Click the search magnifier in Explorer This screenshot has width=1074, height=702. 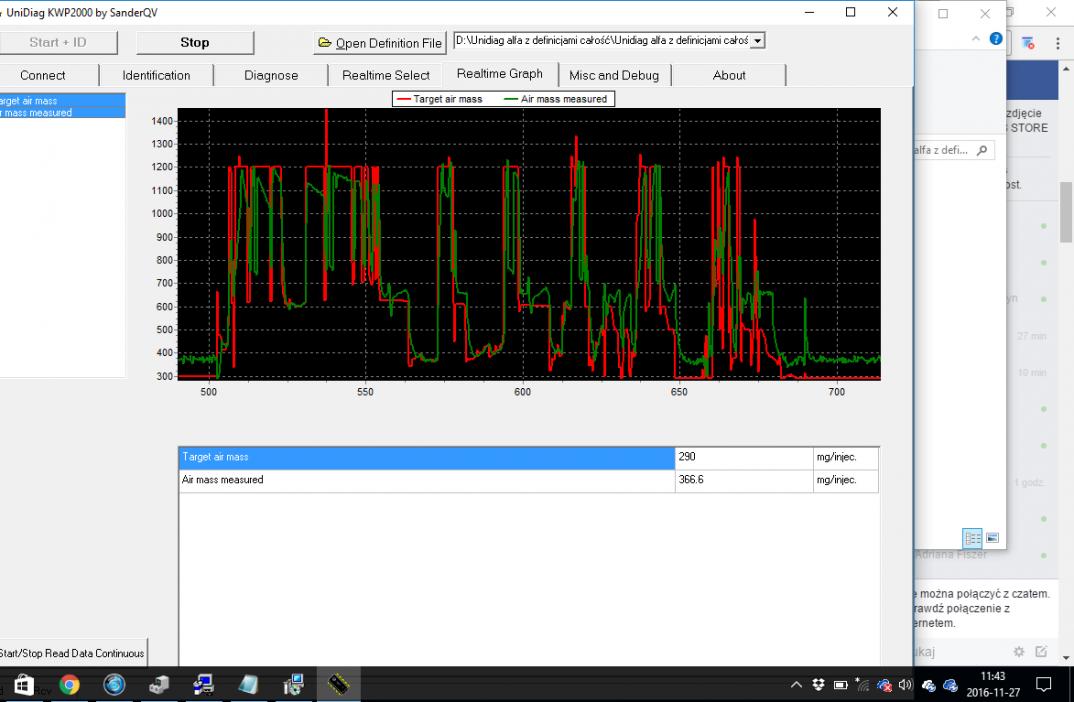click(x=982, y=151)
